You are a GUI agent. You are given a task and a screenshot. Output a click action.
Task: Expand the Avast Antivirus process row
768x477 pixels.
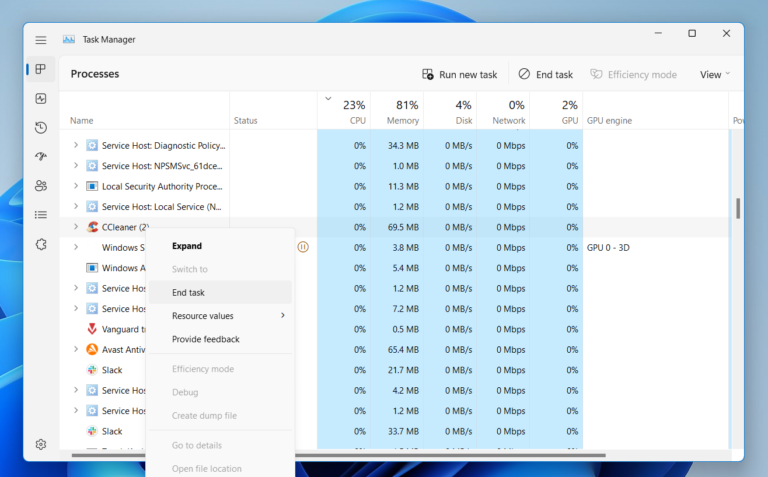click(x=76, y=349)
